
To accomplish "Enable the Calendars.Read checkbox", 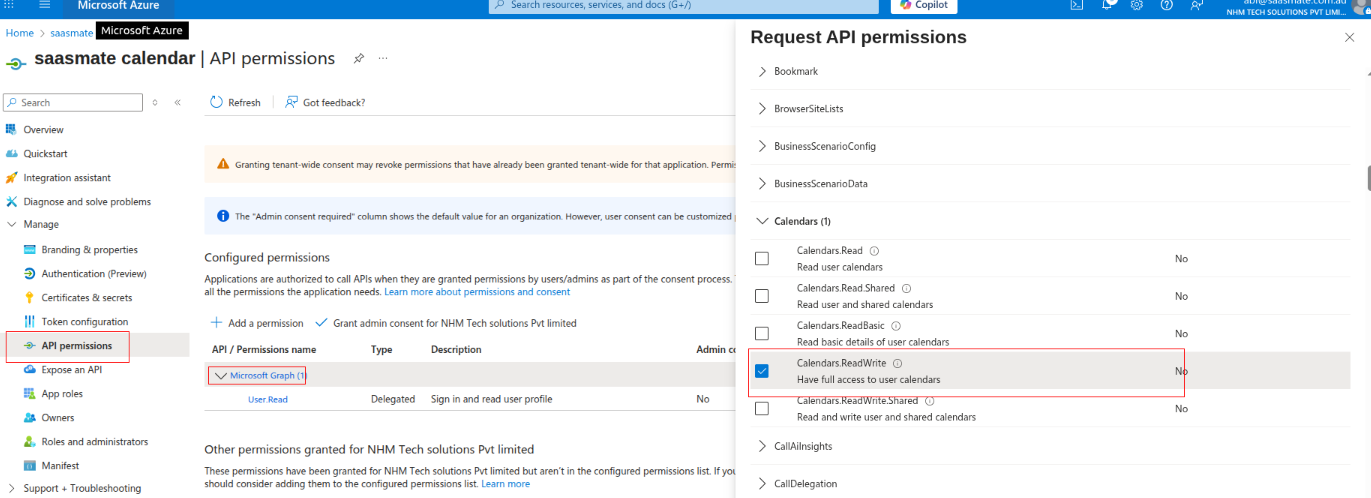I will click(x=762, y=259).
